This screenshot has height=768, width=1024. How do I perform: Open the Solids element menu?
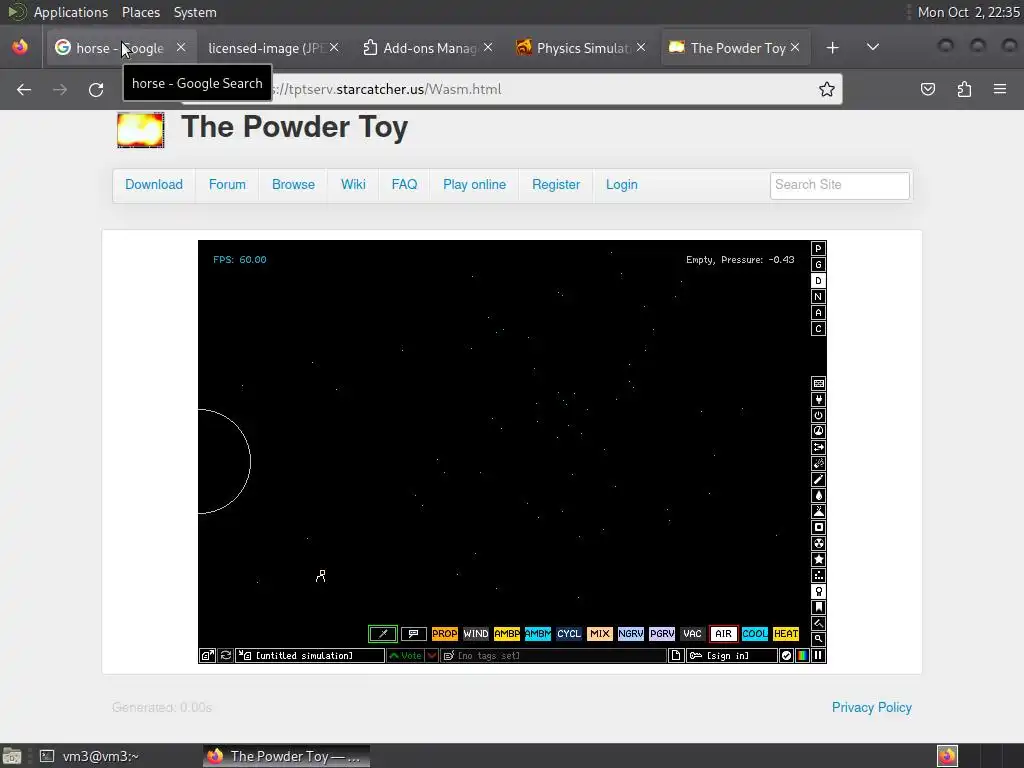tap(818, 527)
